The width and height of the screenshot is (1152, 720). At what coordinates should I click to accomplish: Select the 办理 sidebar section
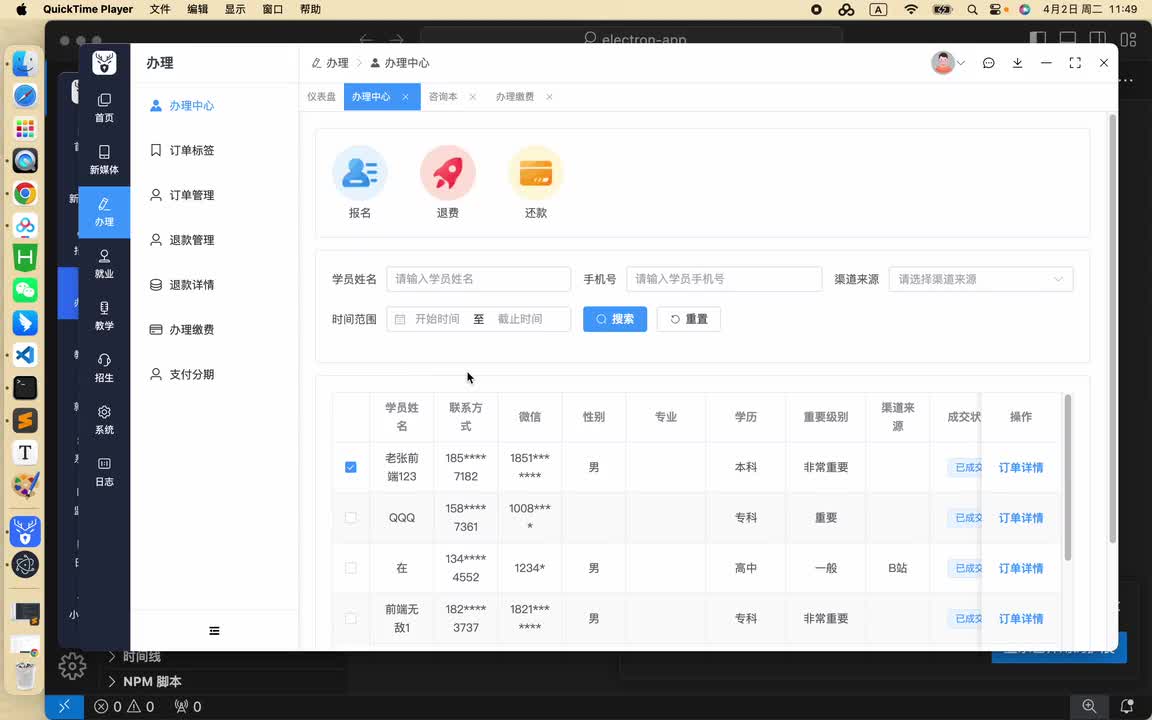click(104, 212)
